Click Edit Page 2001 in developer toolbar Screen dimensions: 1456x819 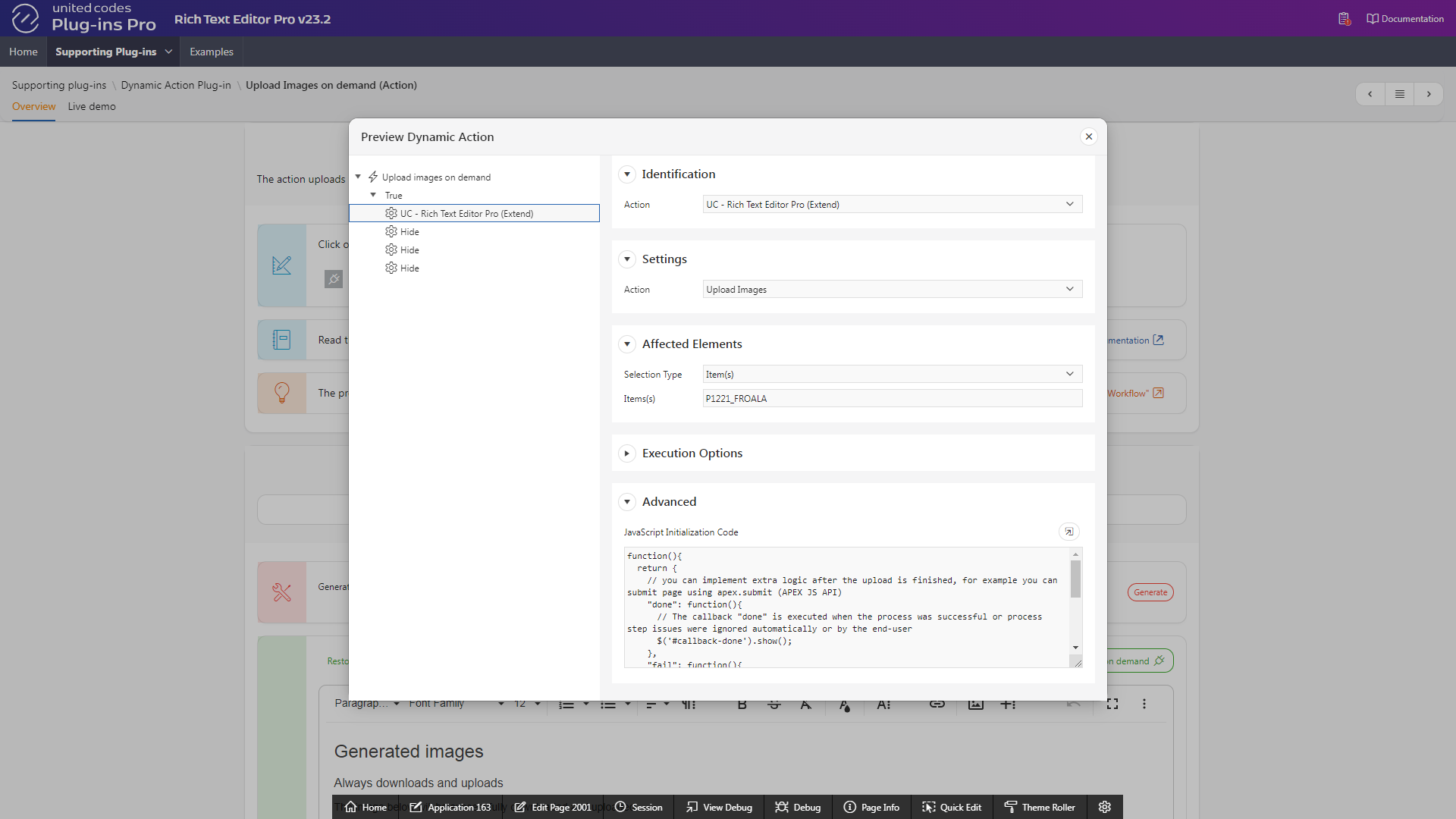553,807
